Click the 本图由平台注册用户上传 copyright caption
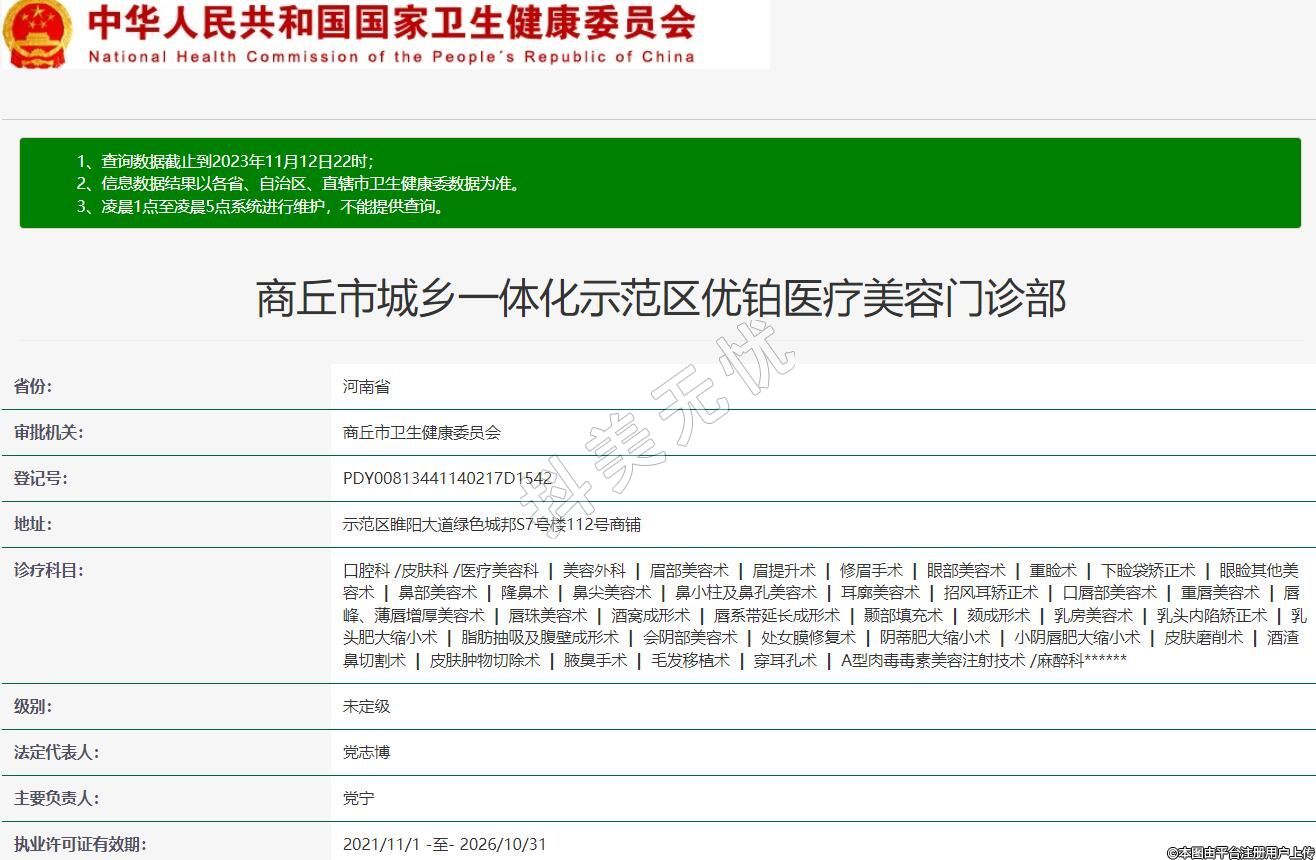This screenshot has height=860, width=1316. (1239, 852)
